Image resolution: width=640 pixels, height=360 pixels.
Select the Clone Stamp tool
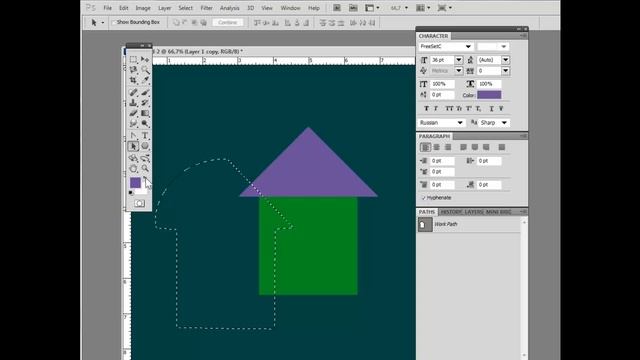[x=133, y=103]
